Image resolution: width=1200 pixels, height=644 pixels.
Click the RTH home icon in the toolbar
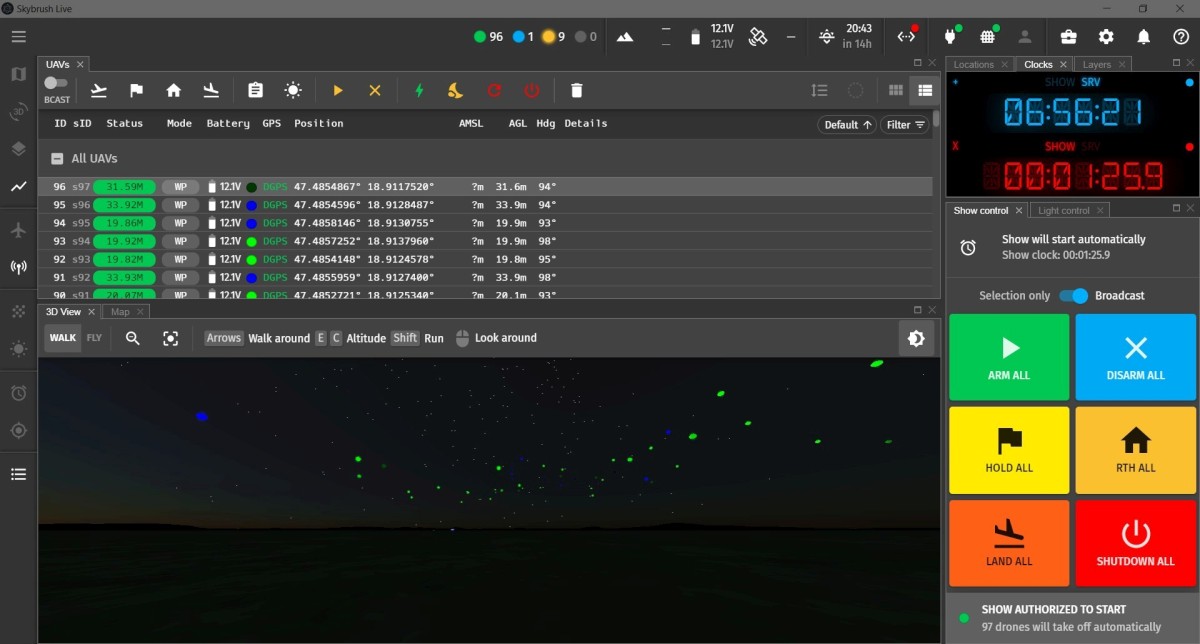[173, 90]
